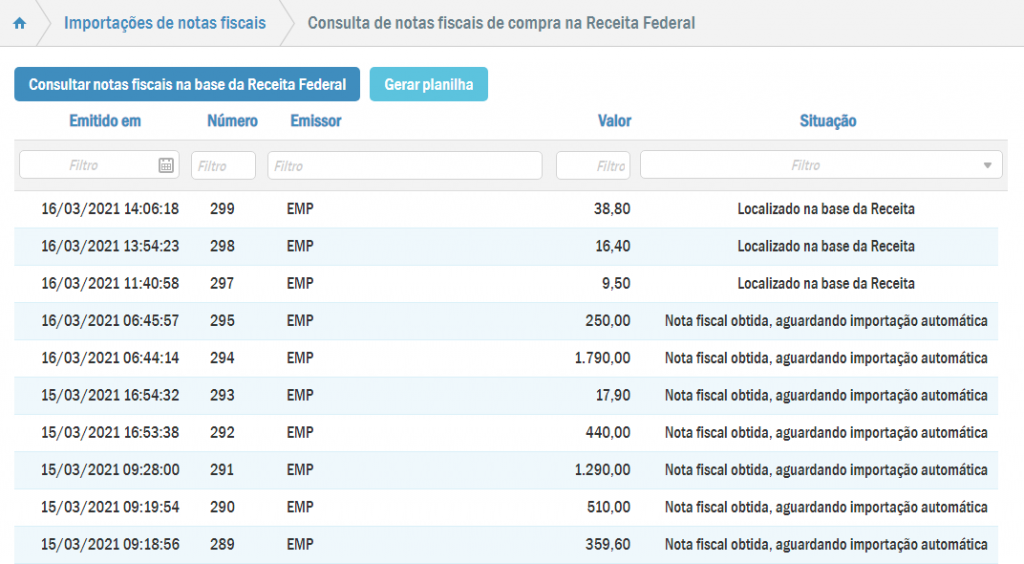Image resolution: width=1024 pixels, height=564 pixels.
Task: Expand the Situação filter dropdown arrow
Action: (x=988, y=166)
